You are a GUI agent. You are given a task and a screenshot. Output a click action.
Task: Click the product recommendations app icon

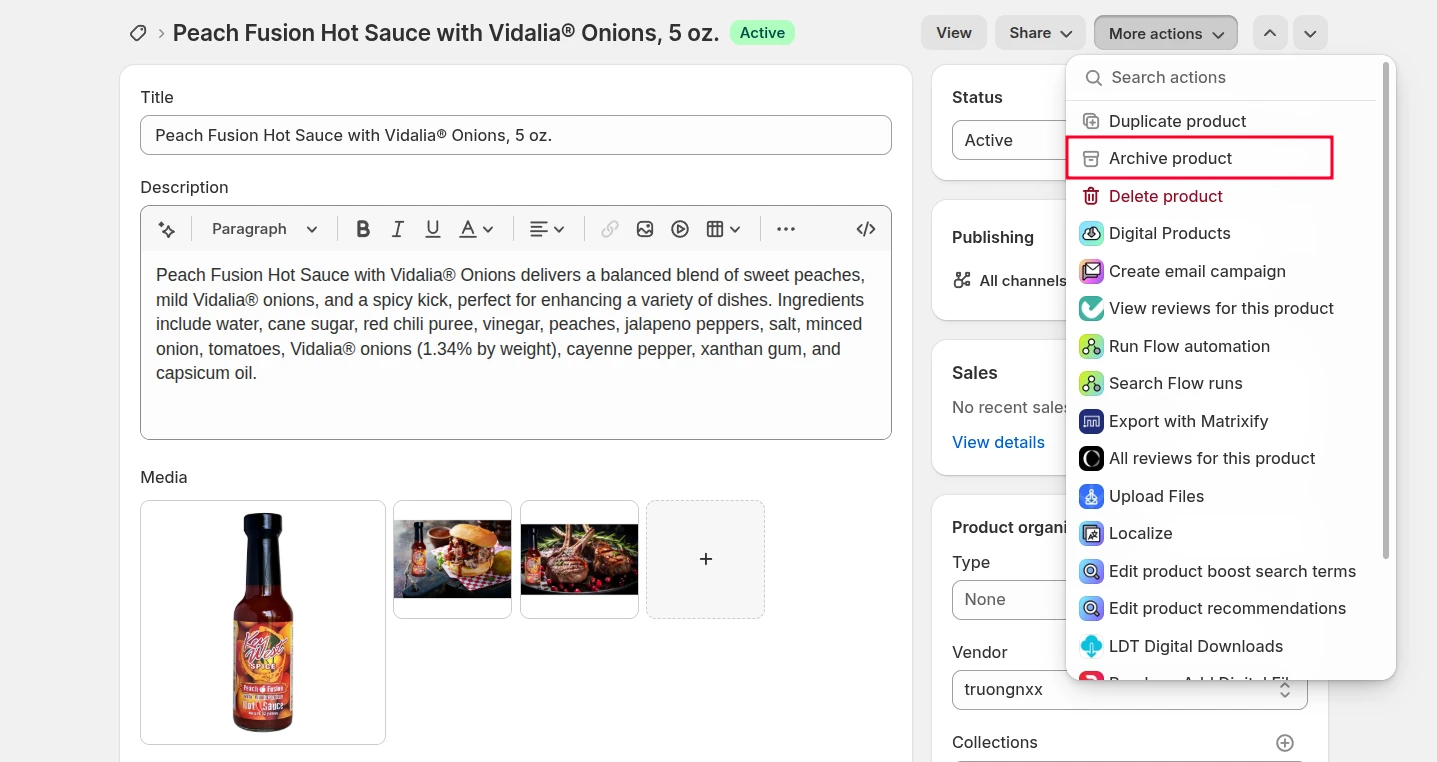coord(1091,608)
